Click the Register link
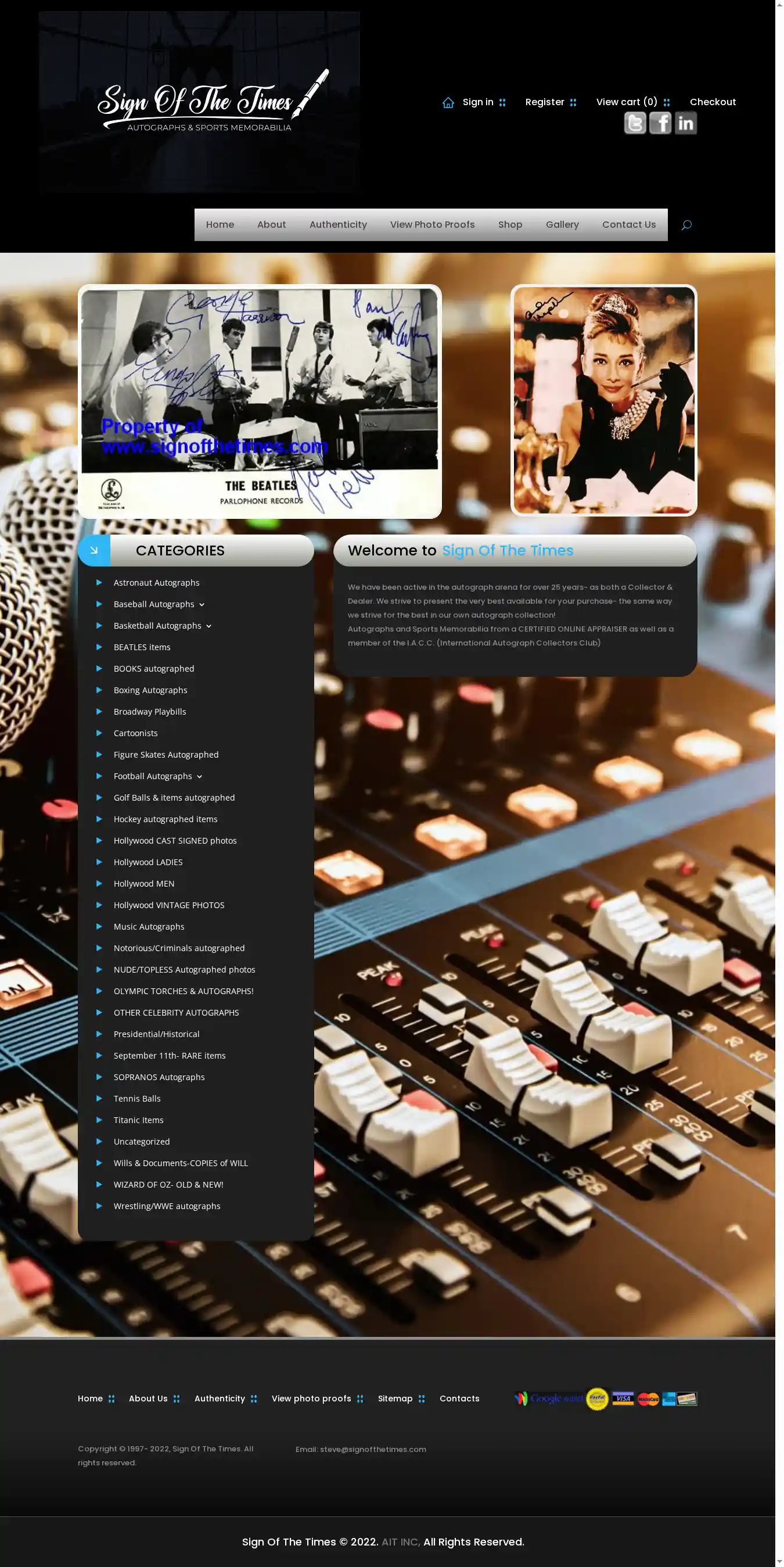 (x=544, y=102)
